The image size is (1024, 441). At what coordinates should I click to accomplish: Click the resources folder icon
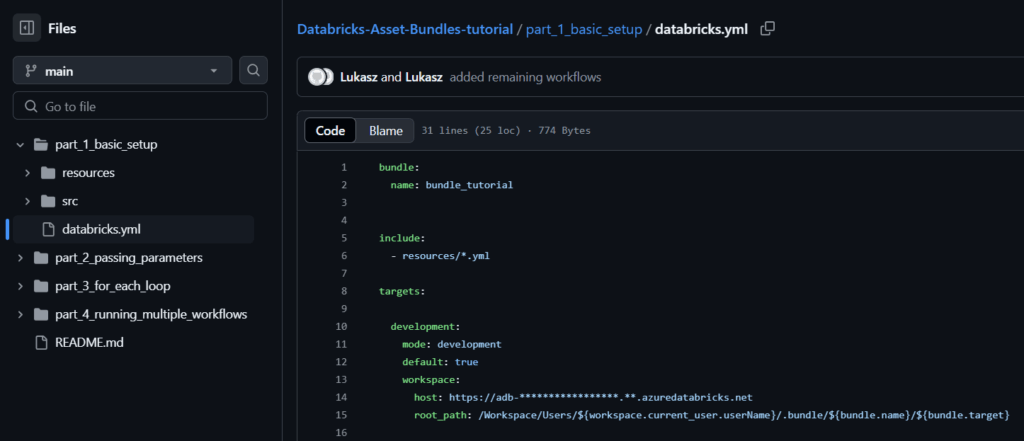pos(48,173)
